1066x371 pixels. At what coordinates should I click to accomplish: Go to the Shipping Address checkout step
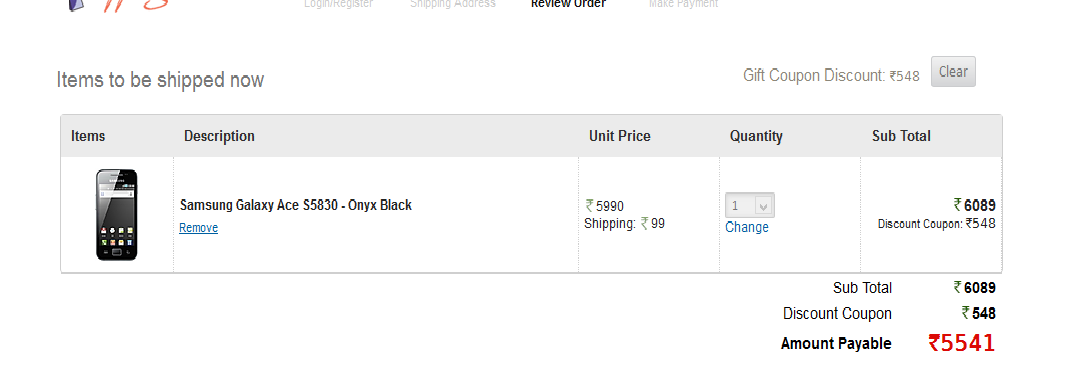point(453,4)
